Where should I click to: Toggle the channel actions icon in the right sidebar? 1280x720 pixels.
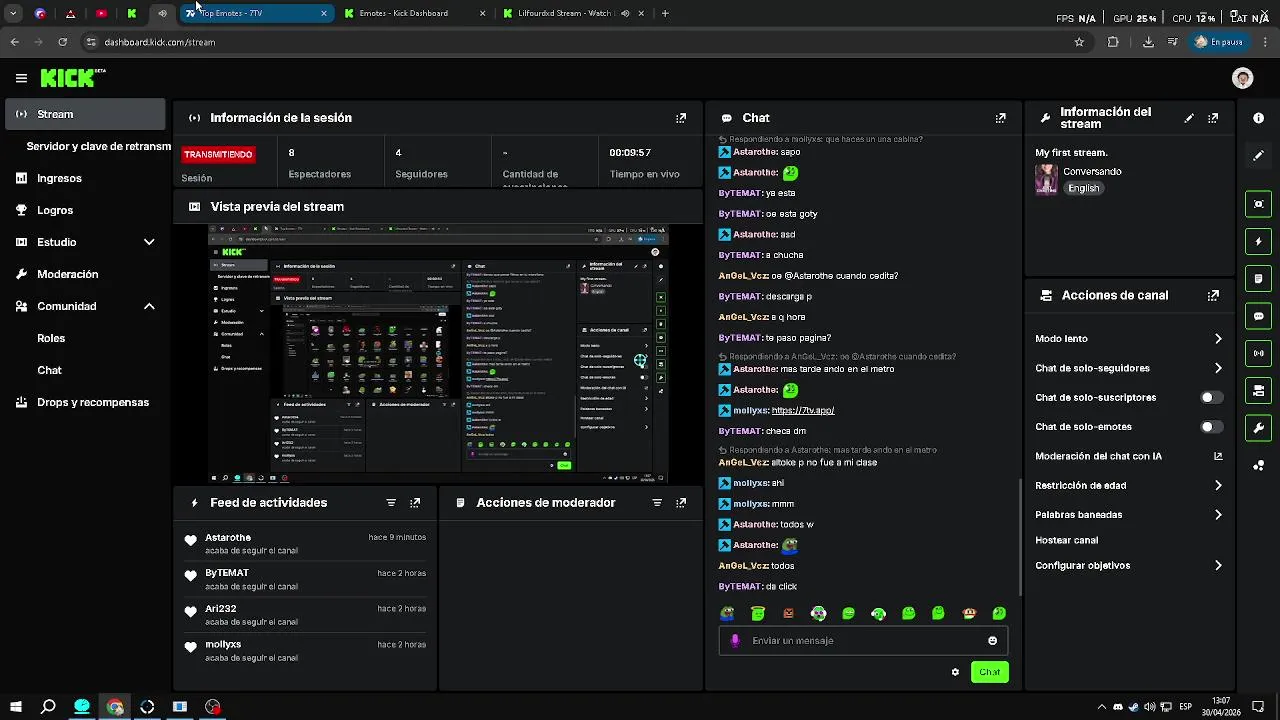(1259, 390)
